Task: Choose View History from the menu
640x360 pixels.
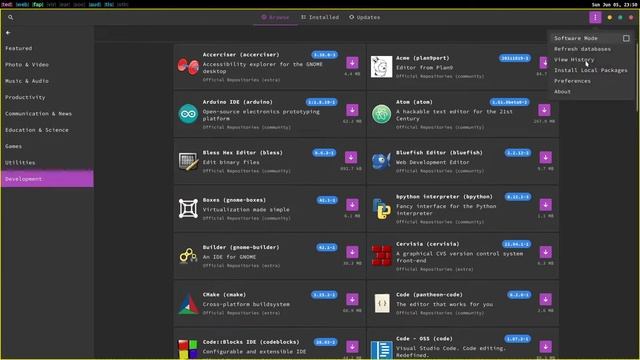Action: 574,60
